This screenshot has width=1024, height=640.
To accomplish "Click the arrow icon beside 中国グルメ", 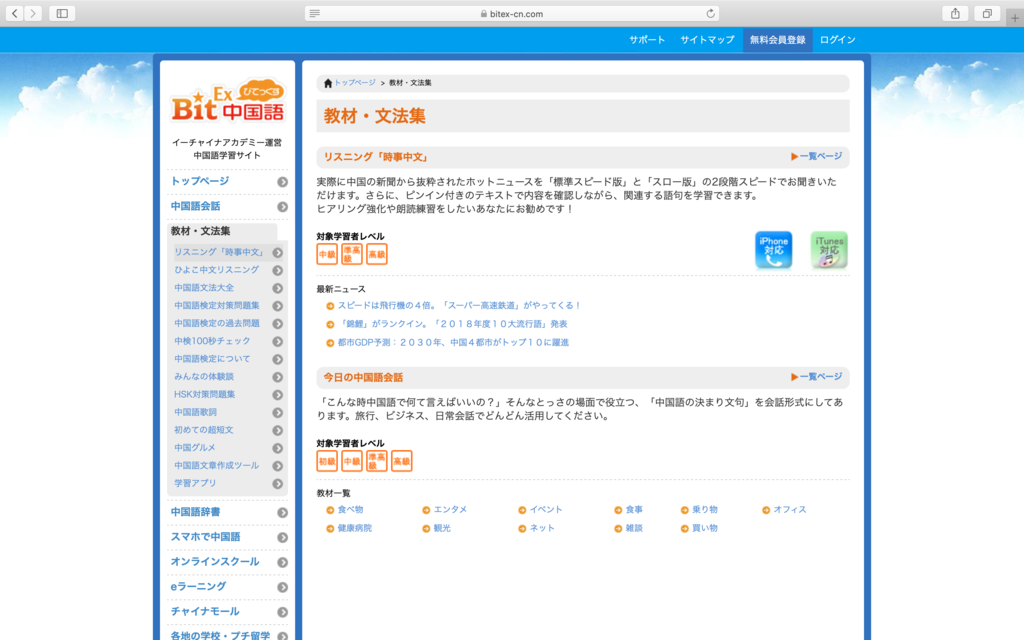I will pyautogui.click(x=278, y=448).
